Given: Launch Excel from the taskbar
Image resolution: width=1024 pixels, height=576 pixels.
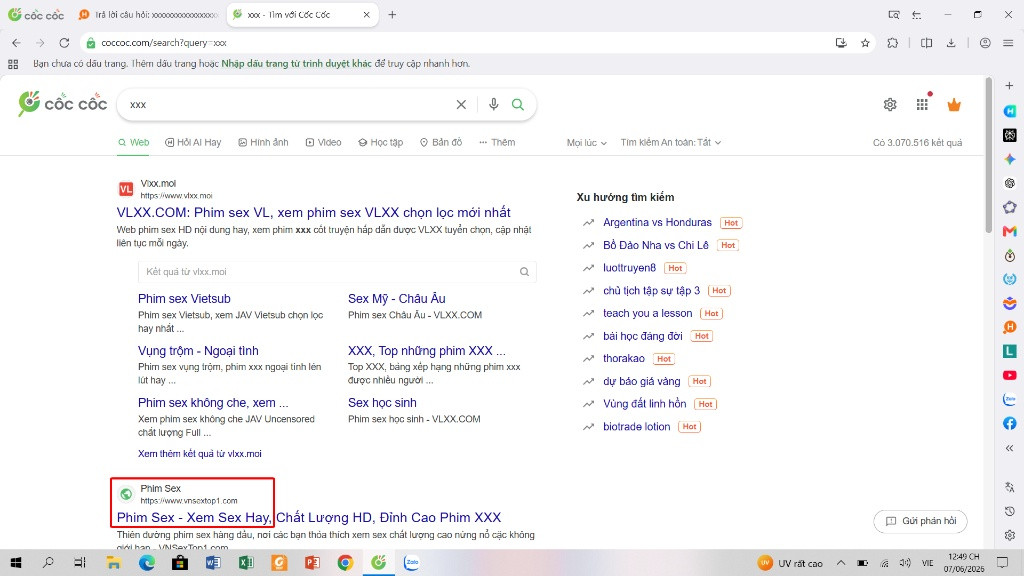Looking at the screenshot, I should 246,563.
